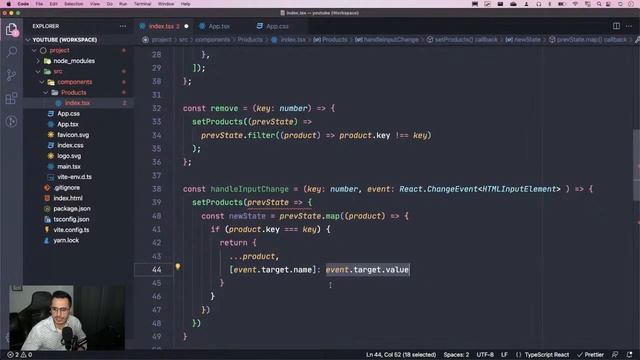Open Source Control view in activity bar
The image size is (640, 360).
tap(11, 75)
